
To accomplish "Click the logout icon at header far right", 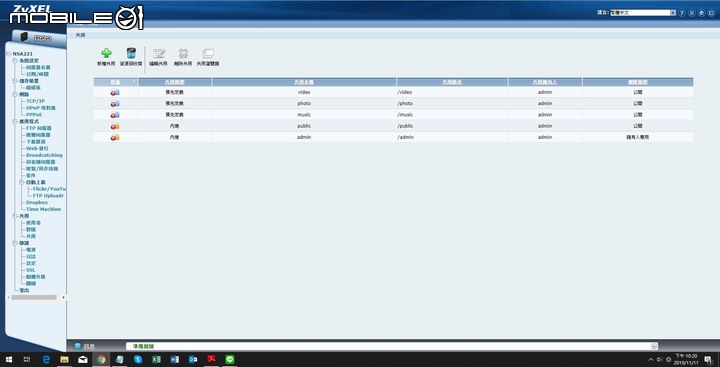I will 711,13.
